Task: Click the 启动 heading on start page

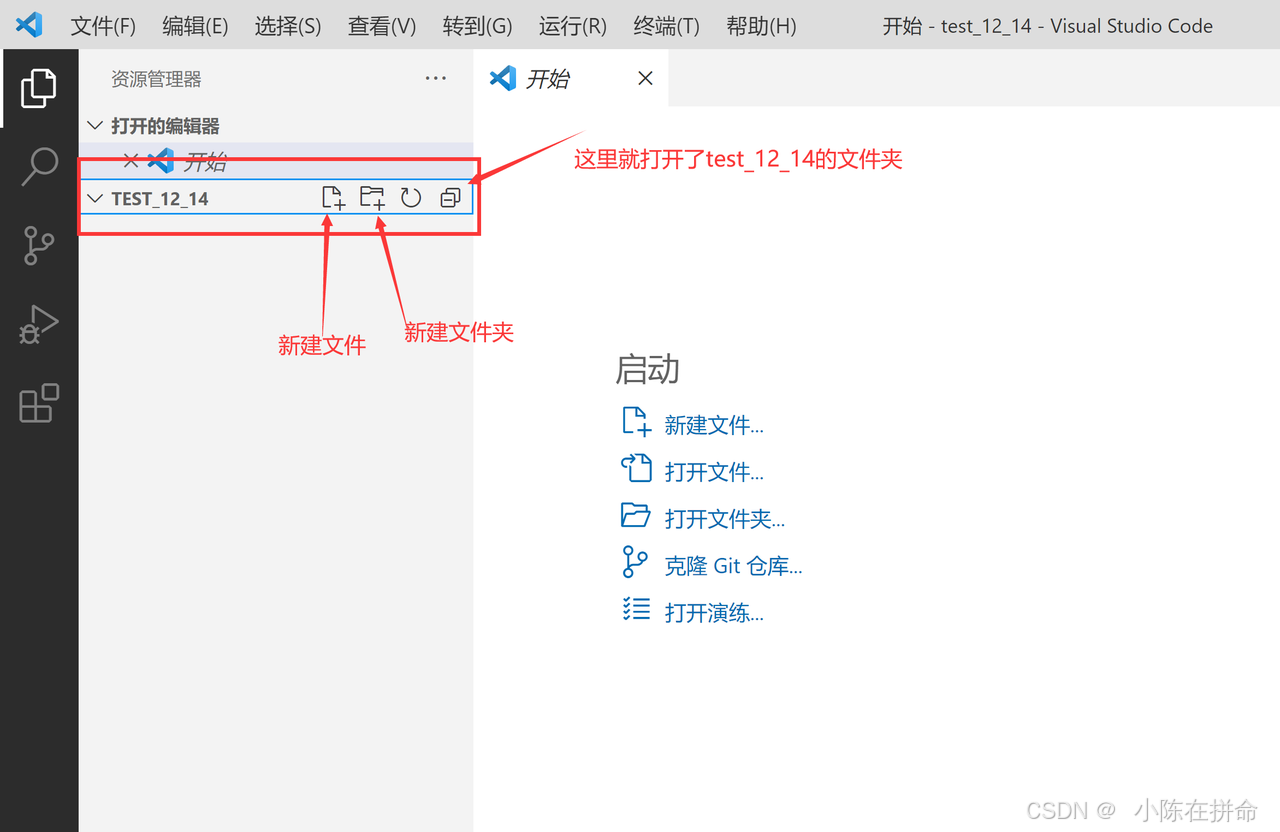Action: pos(647,369)
